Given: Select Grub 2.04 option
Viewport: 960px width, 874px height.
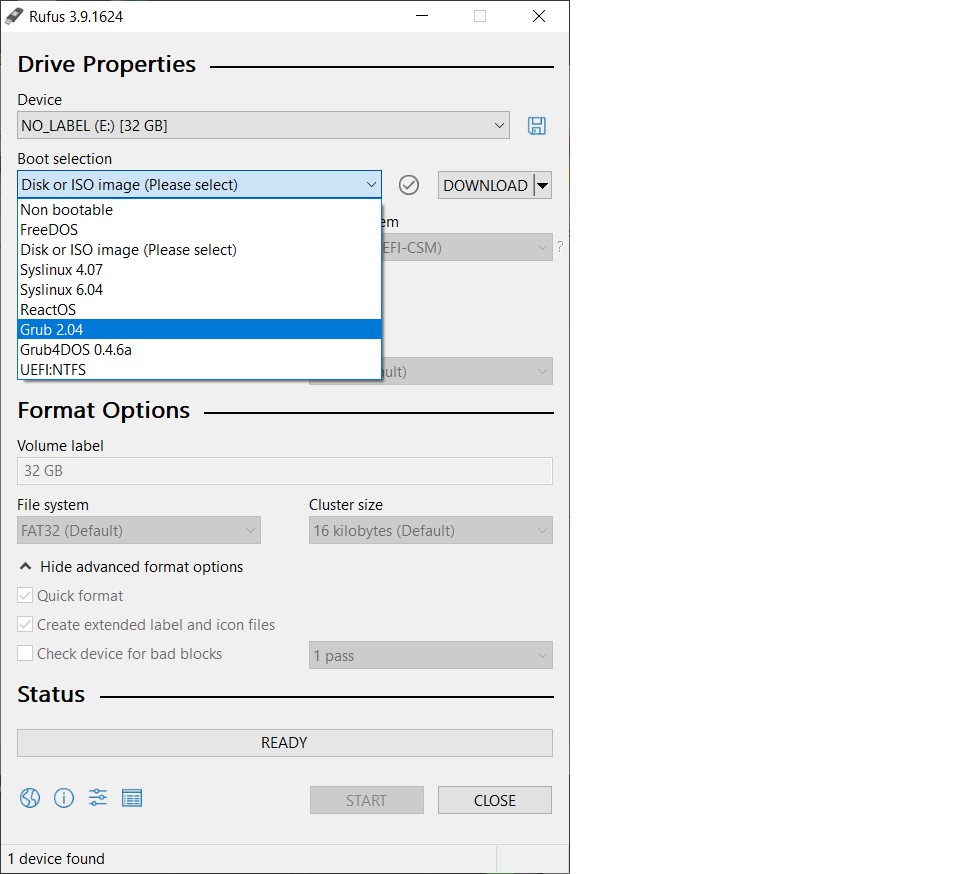Looking at the screenshot, I should point(199,329).
